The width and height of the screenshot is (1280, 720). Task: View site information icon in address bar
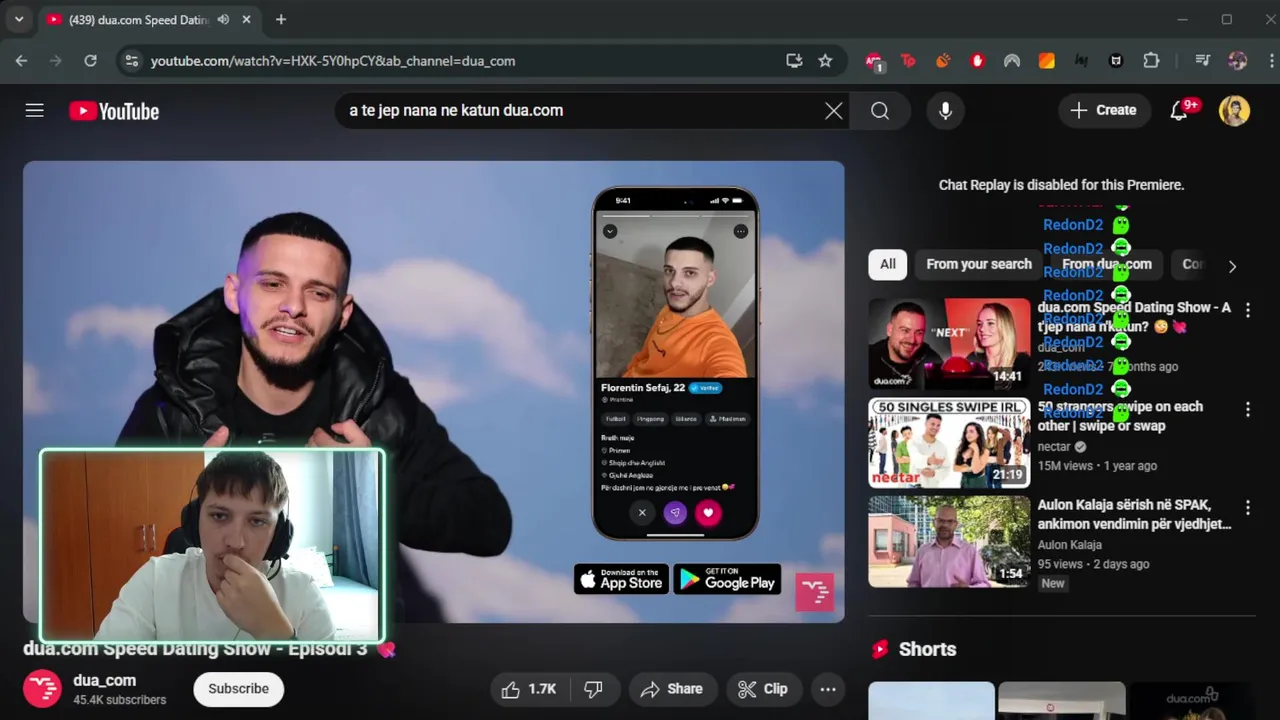[x=131, y=61]
